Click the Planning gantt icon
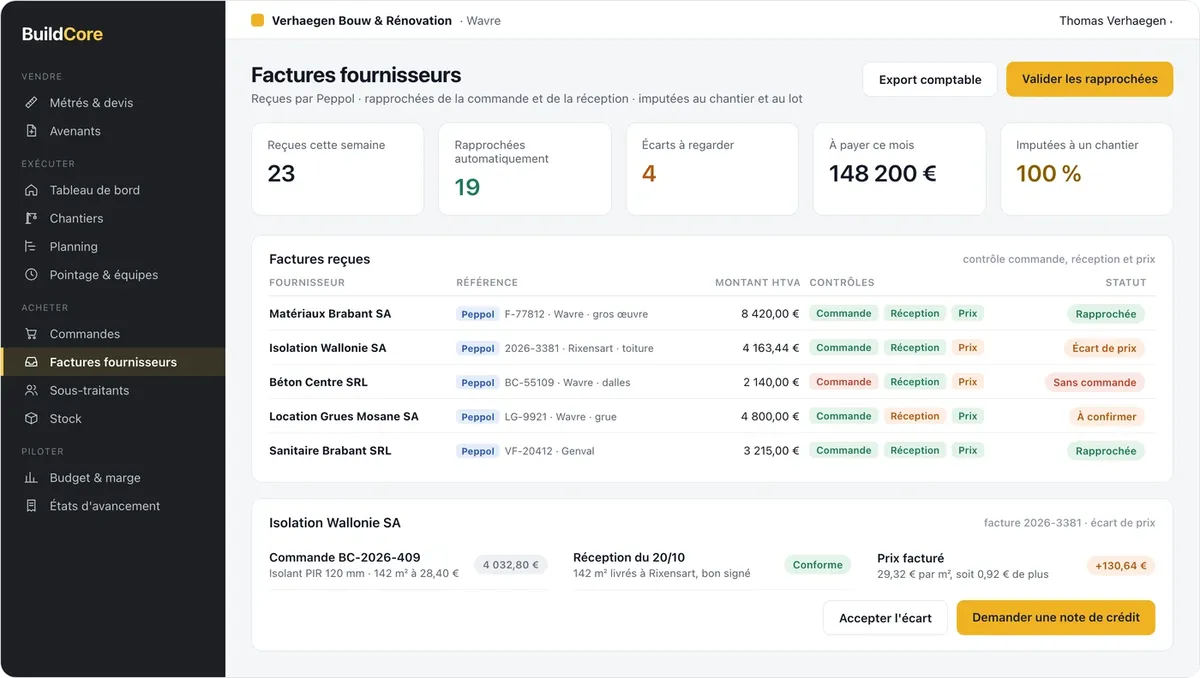1200x678 pixels. (x=31, y=246)
